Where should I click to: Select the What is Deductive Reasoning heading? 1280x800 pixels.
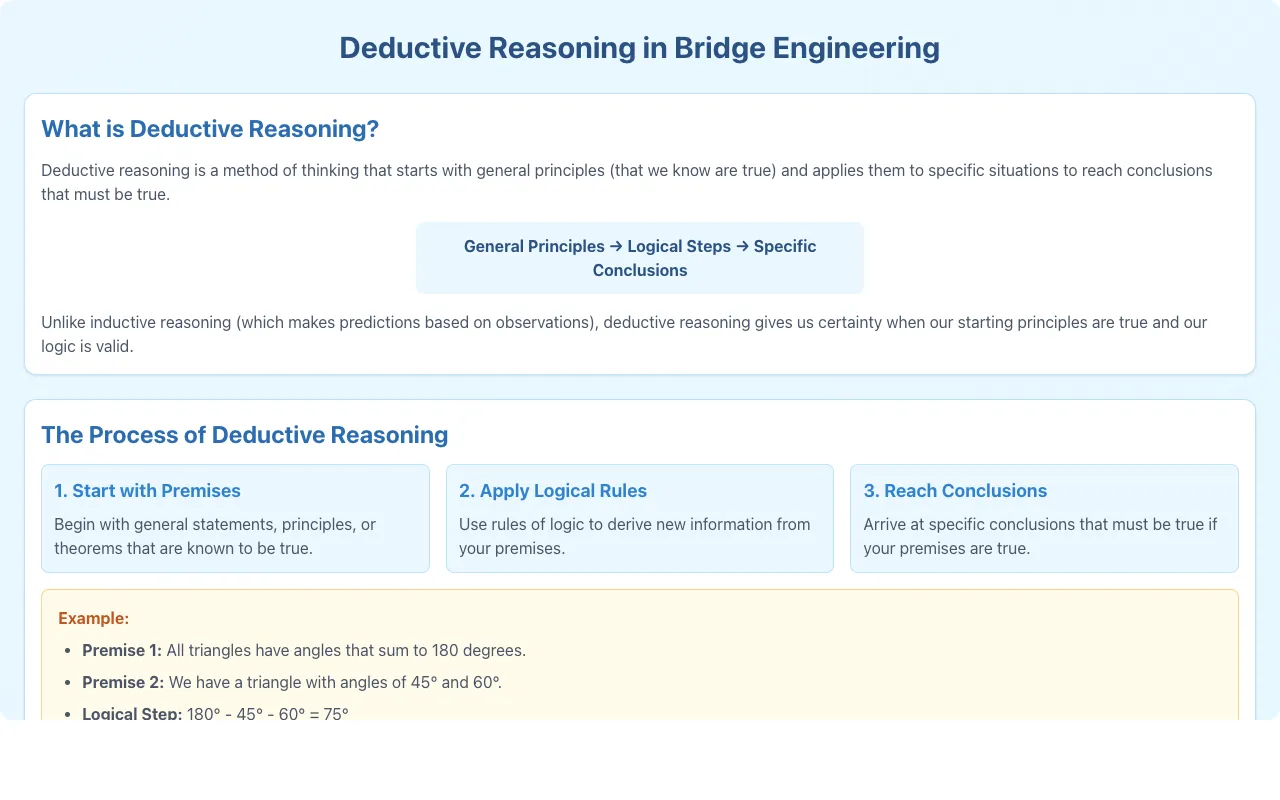click(210, 129)
